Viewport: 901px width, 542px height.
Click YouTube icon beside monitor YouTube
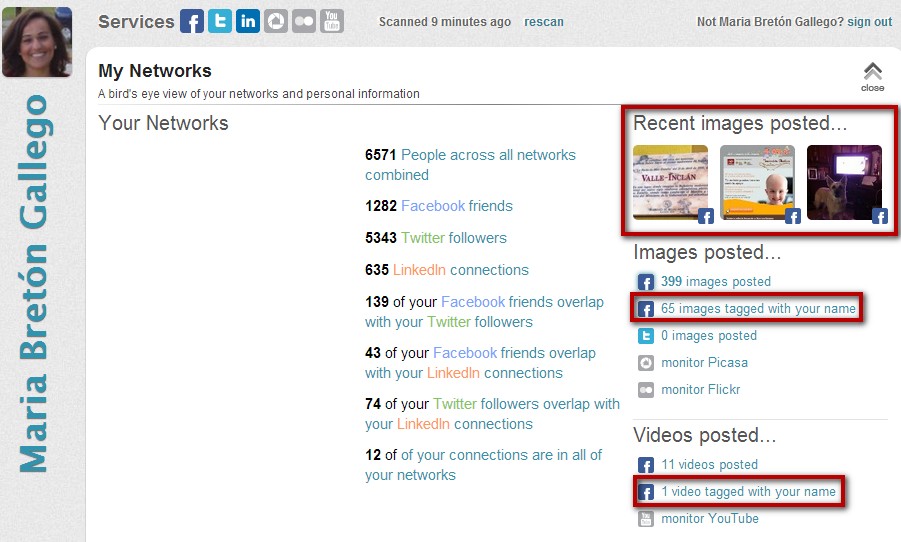click(x=646, y=519)
